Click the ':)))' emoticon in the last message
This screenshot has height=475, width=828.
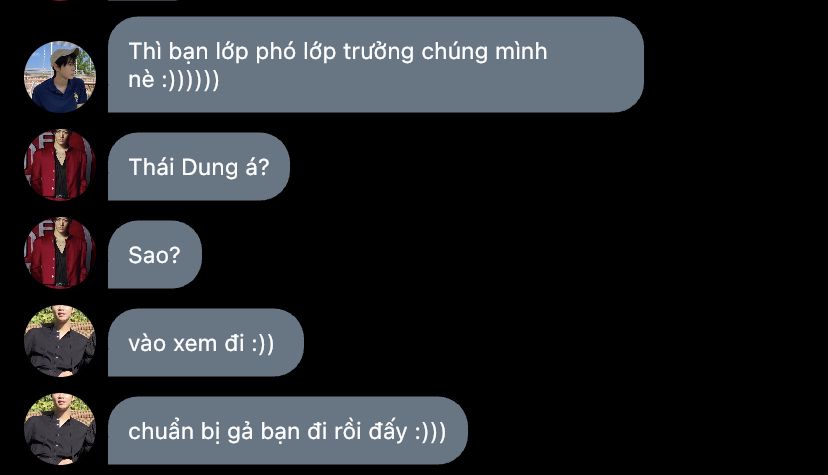[430, 432]
